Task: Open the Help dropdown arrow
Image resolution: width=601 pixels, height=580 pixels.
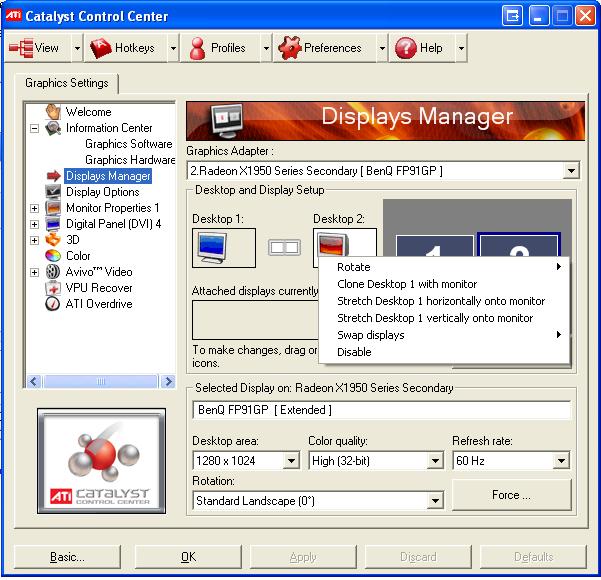Action: coord(461,48)
